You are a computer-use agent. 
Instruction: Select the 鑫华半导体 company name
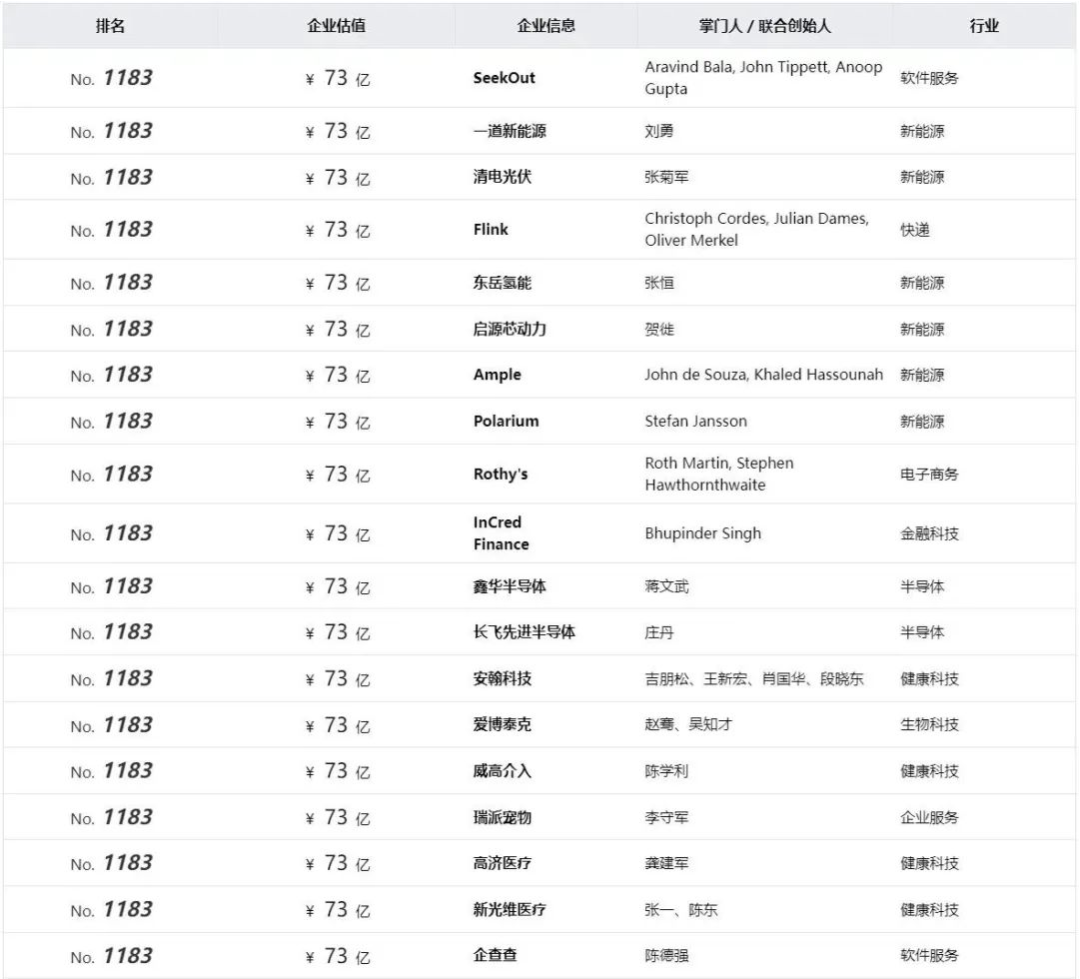510,586
